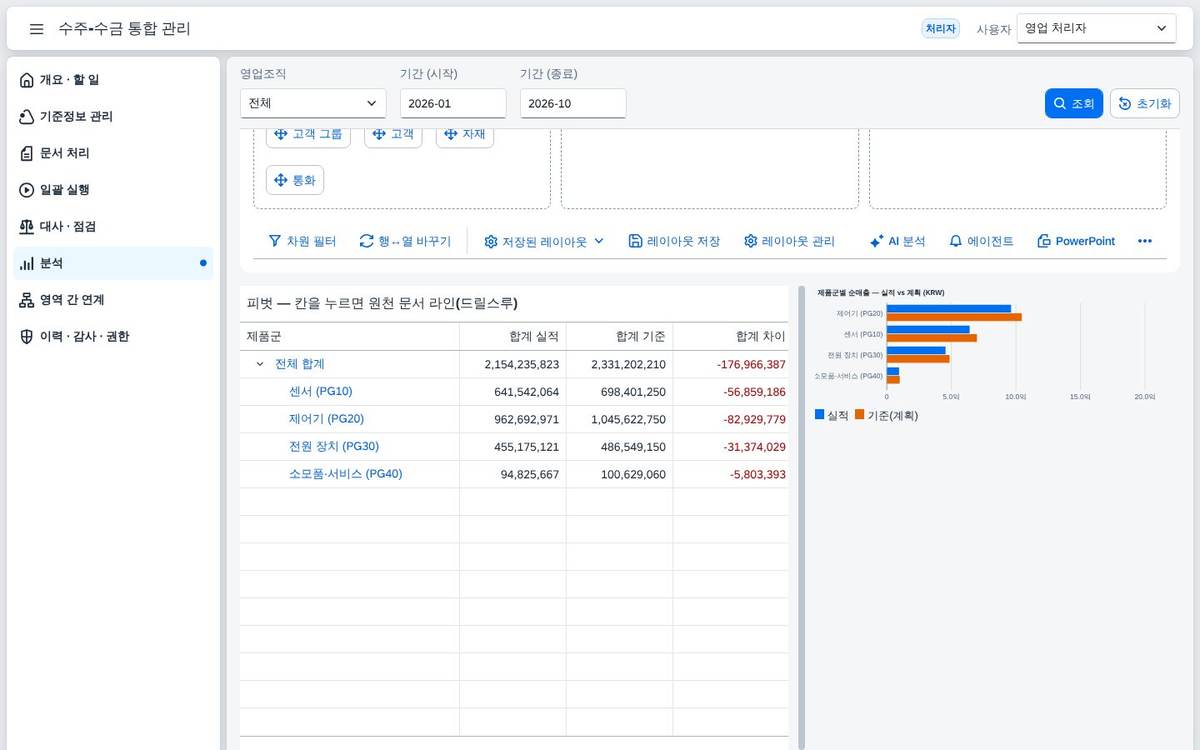Focus the 기간 (시작) field 2026-01

click(453, 103)
